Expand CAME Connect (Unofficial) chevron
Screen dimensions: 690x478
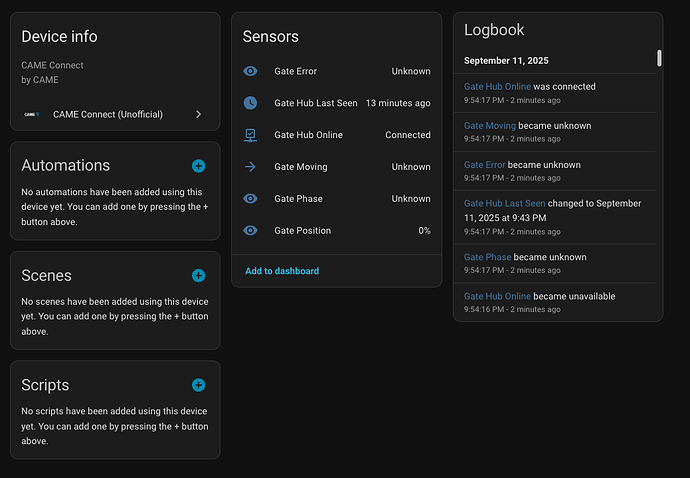point(198,115)
